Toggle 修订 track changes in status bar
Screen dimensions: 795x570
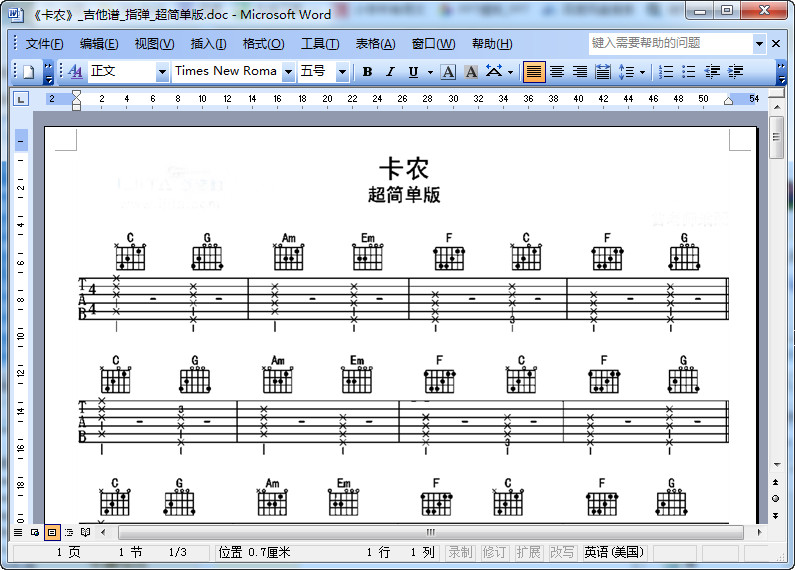pos(494,552)
